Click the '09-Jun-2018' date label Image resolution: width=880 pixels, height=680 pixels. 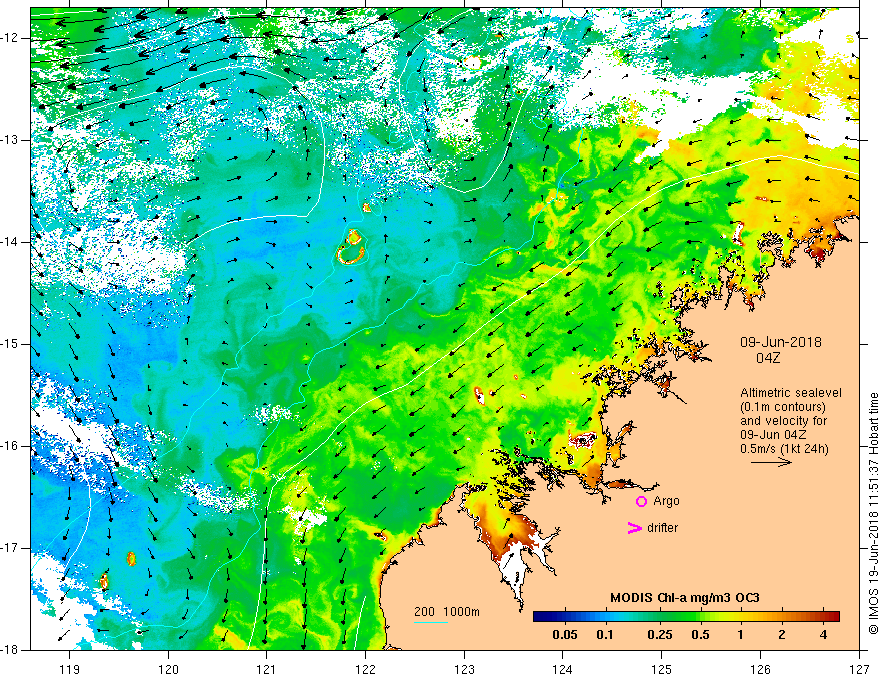tap(781, 342)
